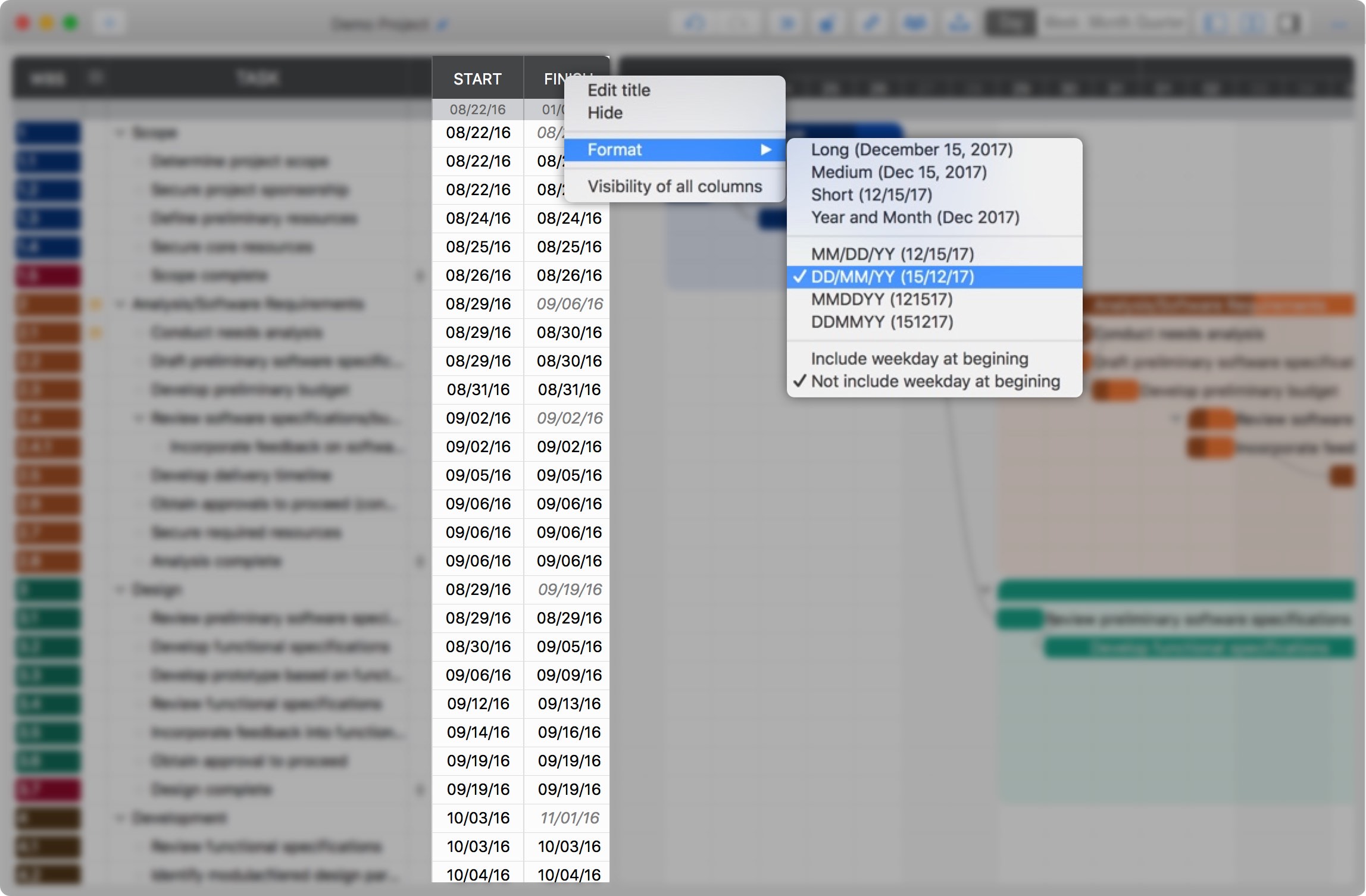Click the checked DD/MM/YY (15/12/17) option

(892, 277)
